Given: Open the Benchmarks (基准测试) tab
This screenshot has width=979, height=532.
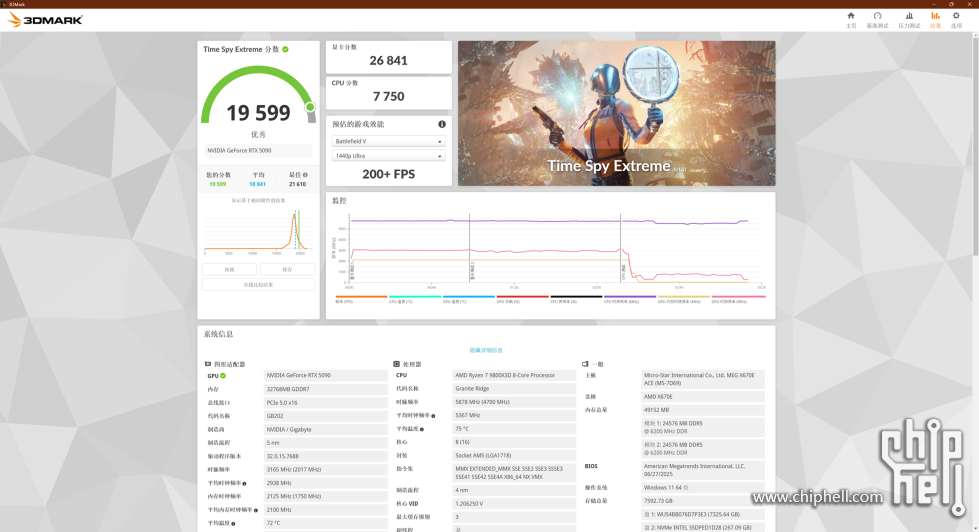Looking at the screenshot, I should coord(877,20).
